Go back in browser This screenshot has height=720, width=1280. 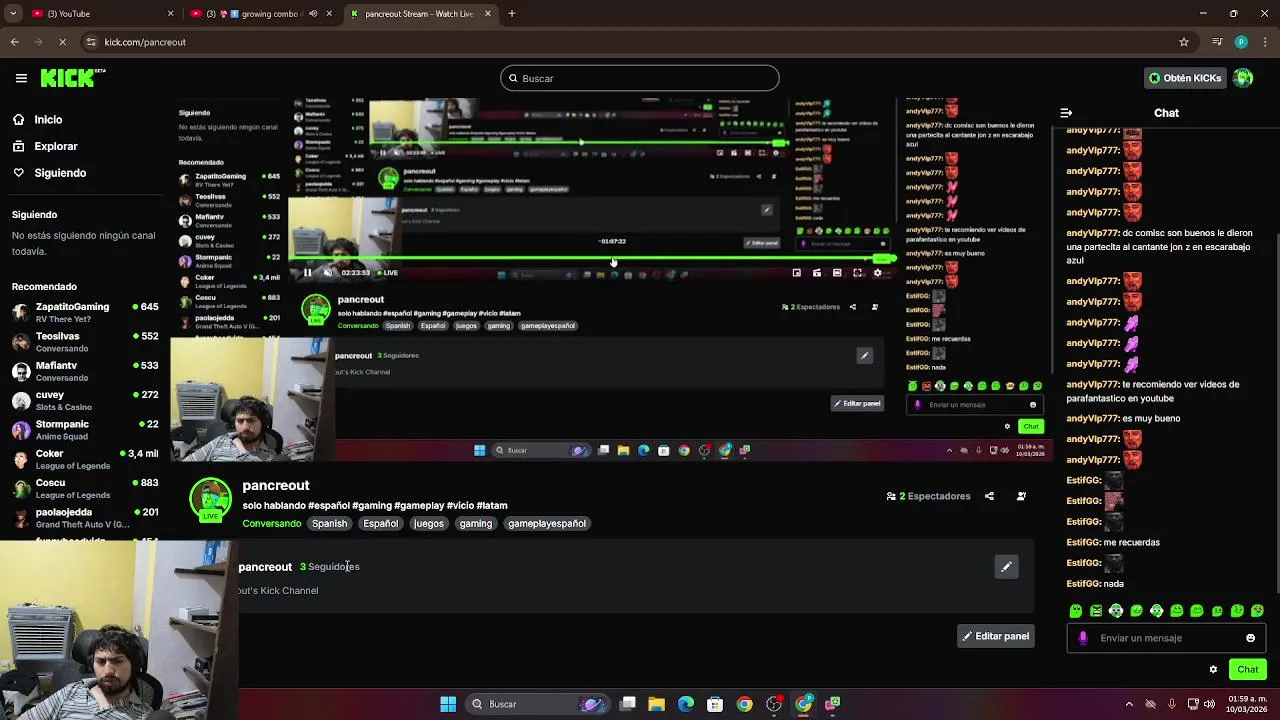click(14, 42)
